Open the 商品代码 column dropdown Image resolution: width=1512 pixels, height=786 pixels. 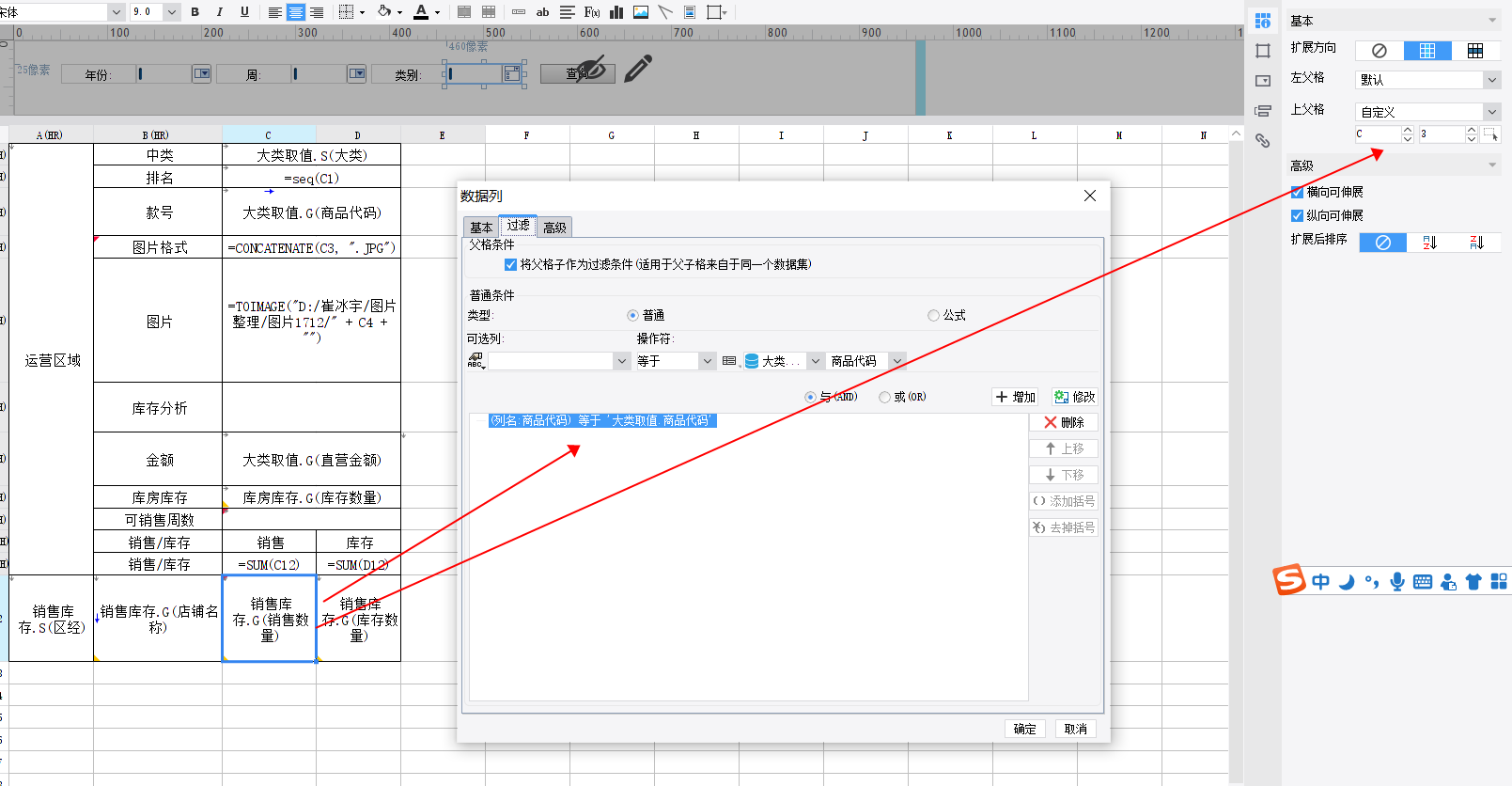(x=897, y=361)
